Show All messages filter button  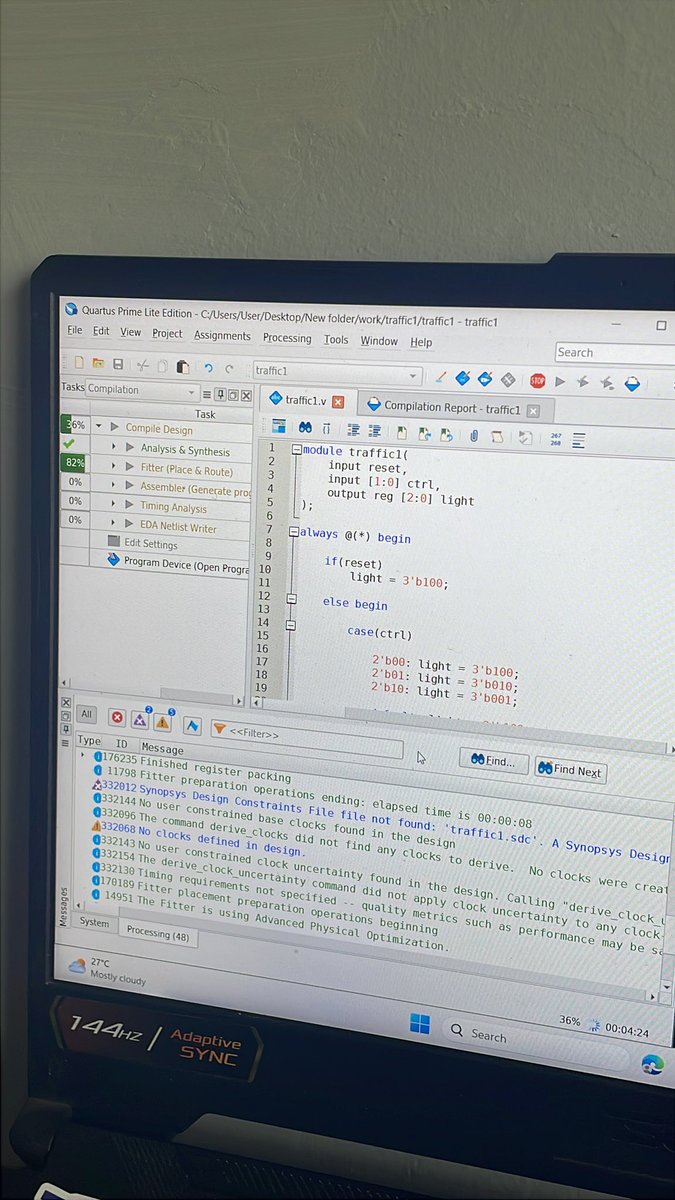point(87,714)
